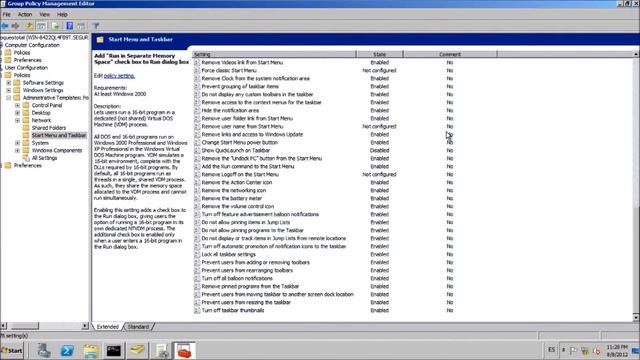
Task: Expand the System node
Action: pos(18,143)
